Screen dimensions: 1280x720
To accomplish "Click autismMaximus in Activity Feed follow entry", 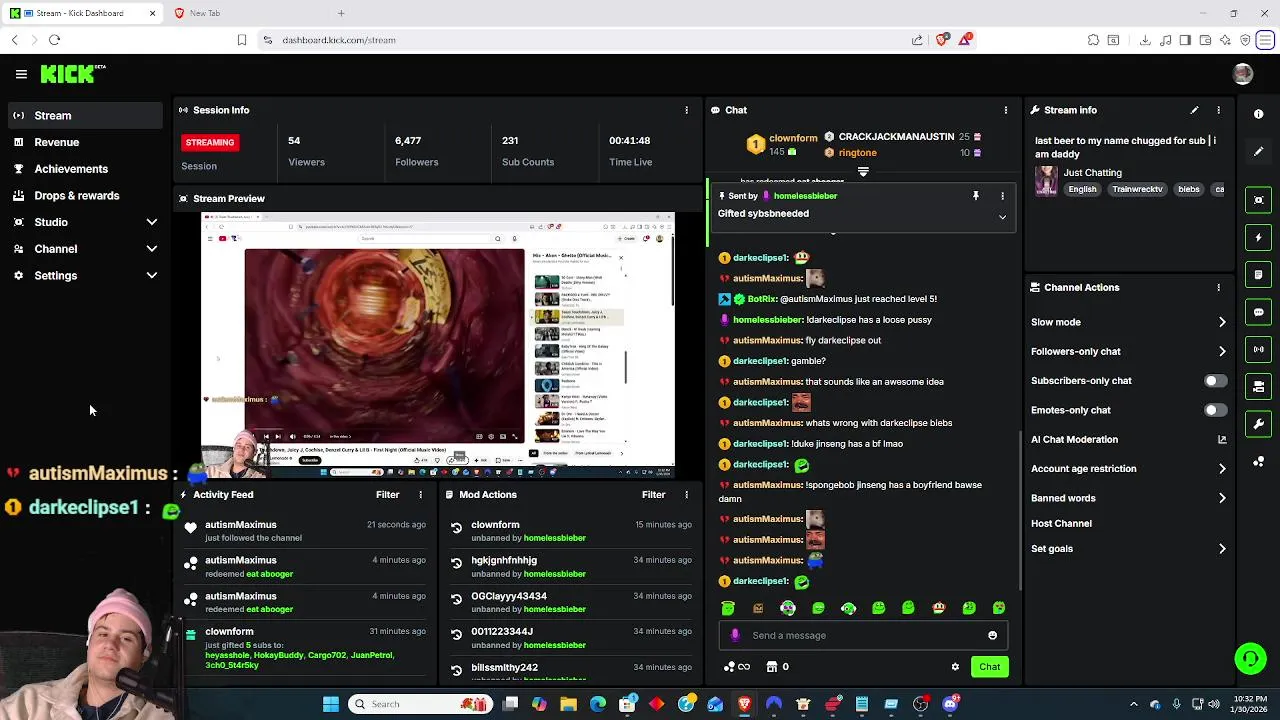I will 241,525.
